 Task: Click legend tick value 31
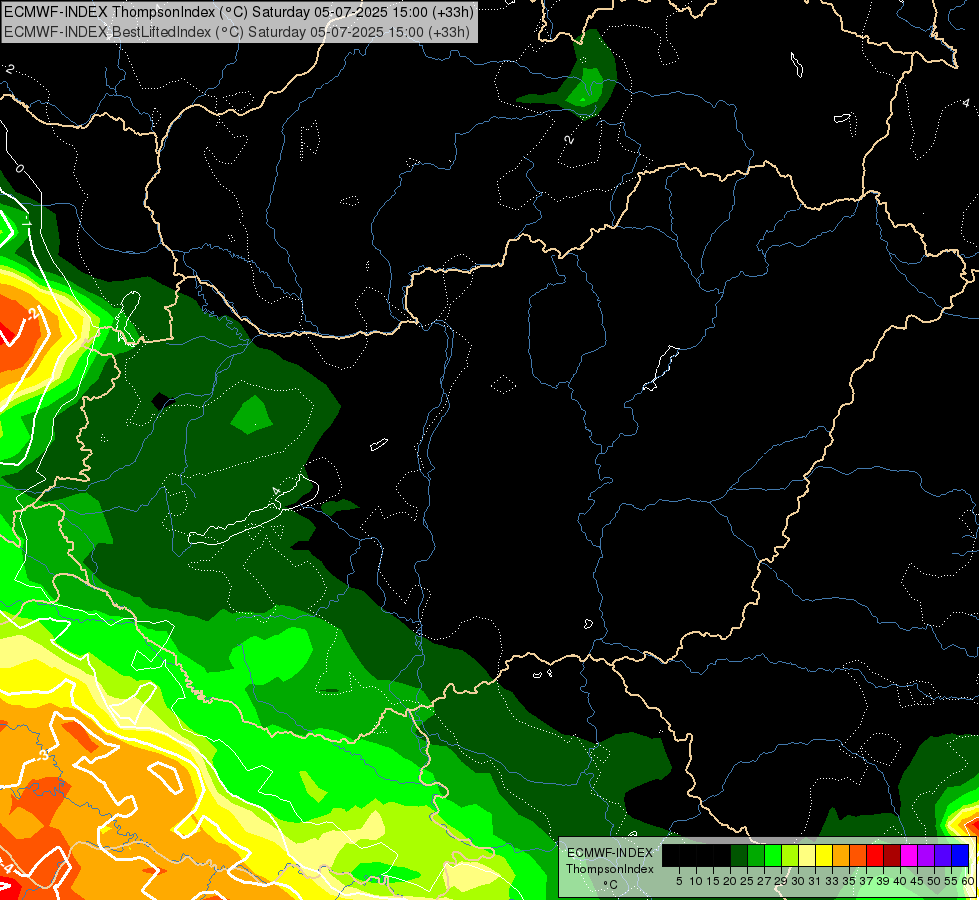click(815, 881)
